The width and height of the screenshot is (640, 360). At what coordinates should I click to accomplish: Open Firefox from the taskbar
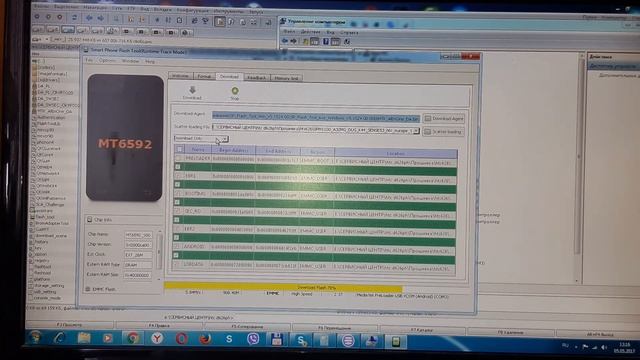click(x=205, y=339)
